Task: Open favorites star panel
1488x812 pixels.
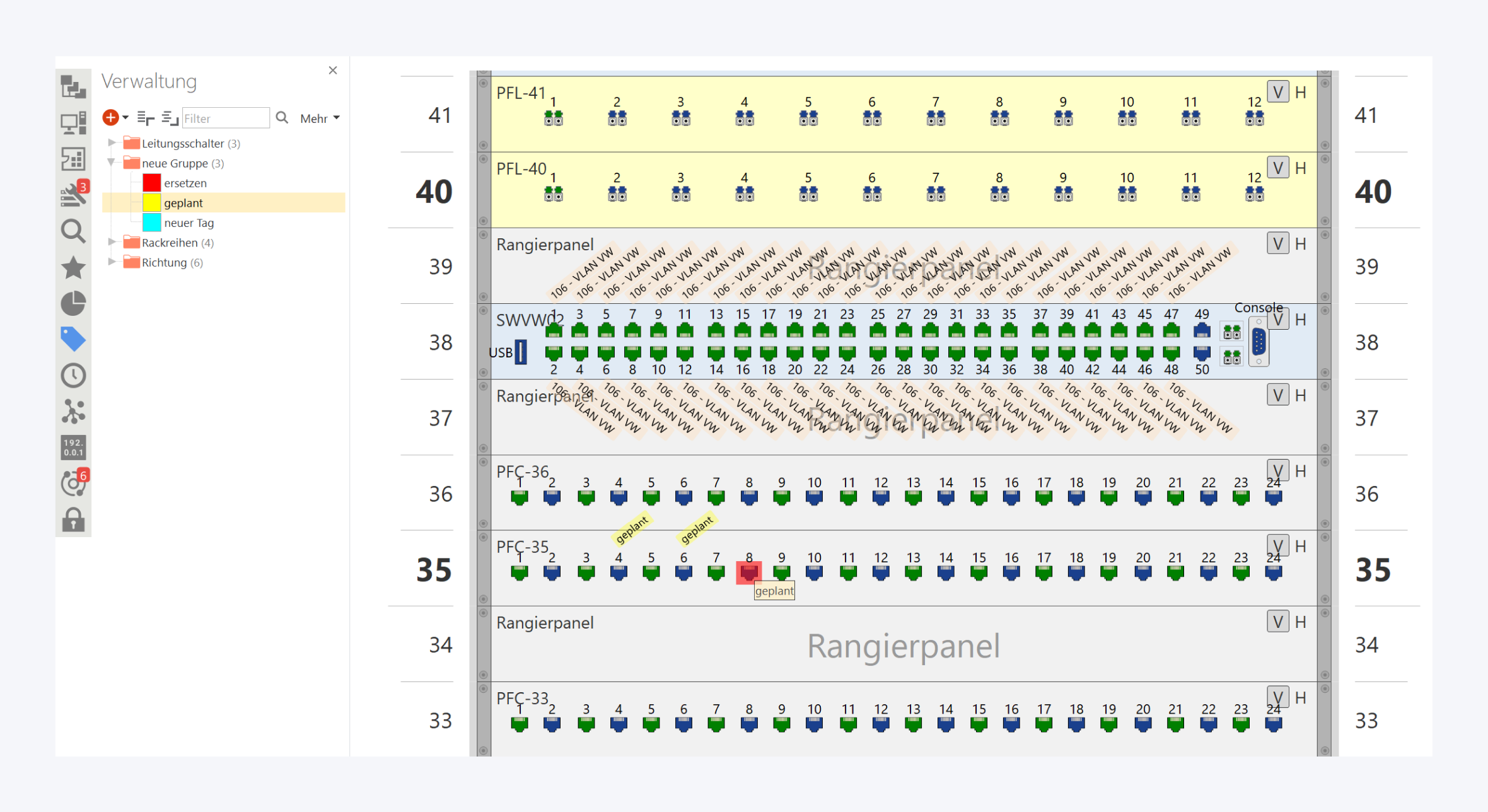Action: (x=73, y=267)
